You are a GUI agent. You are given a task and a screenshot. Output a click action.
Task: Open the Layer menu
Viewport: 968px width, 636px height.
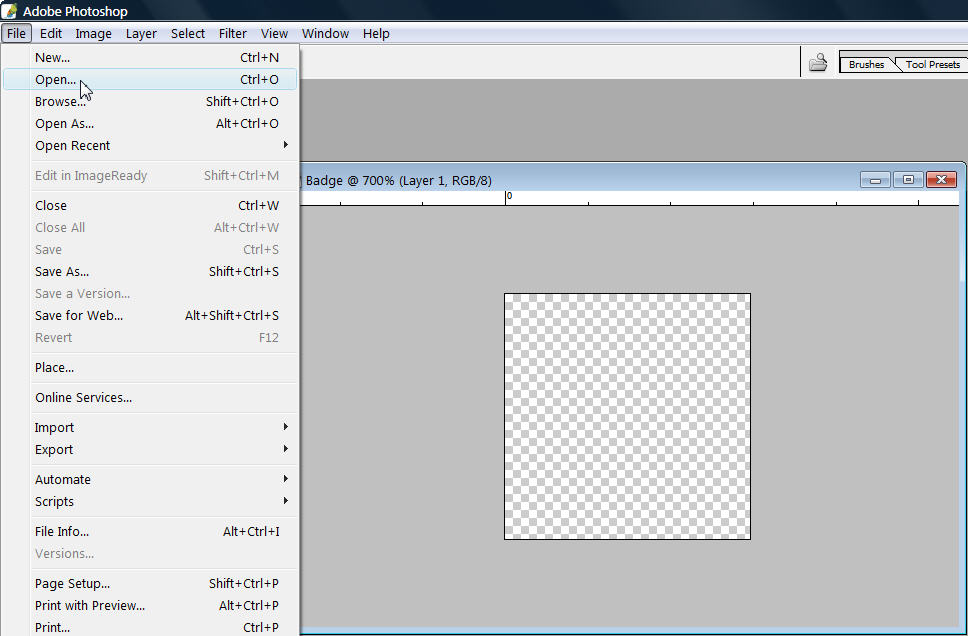click(x=141, y=33)
